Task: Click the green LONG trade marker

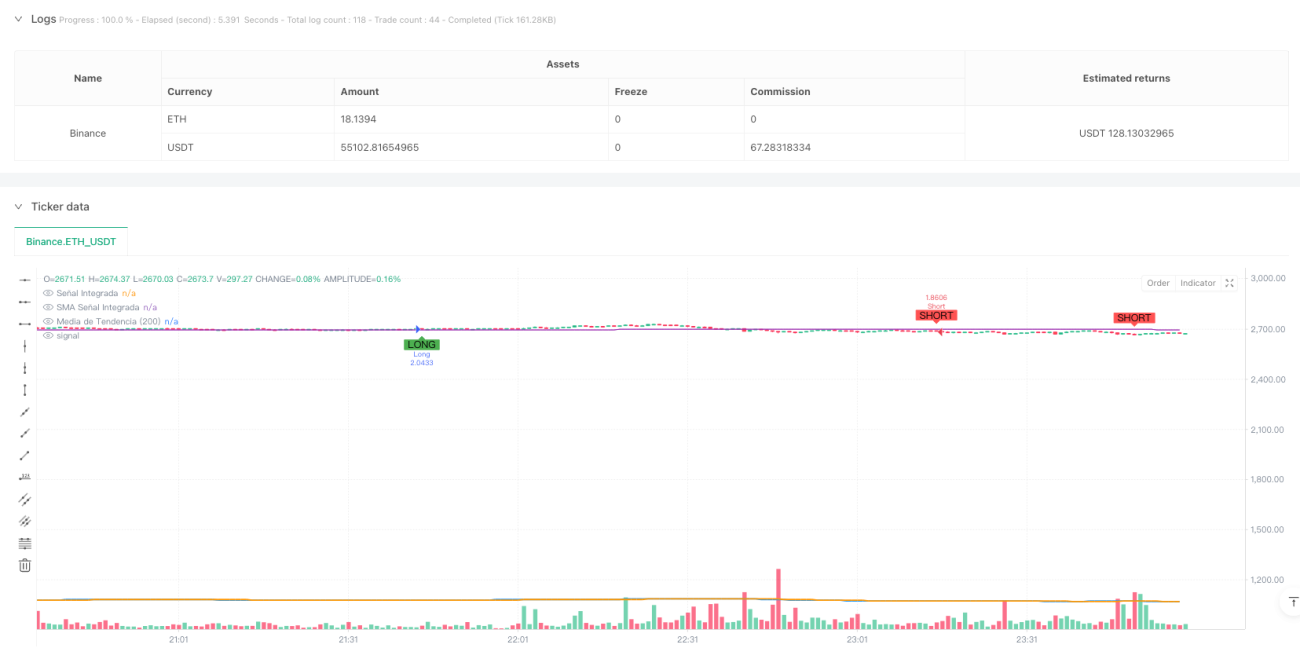Action: pos(422,344)
